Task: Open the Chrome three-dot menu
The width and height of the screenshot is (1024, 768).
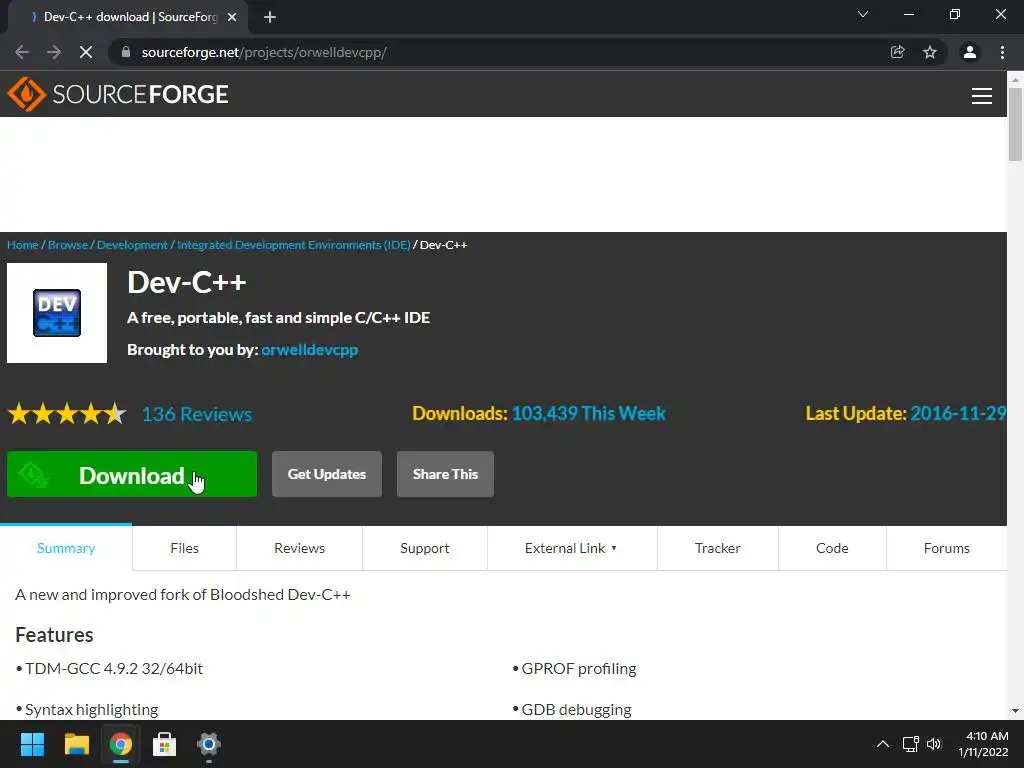Action: point(1002,52)
